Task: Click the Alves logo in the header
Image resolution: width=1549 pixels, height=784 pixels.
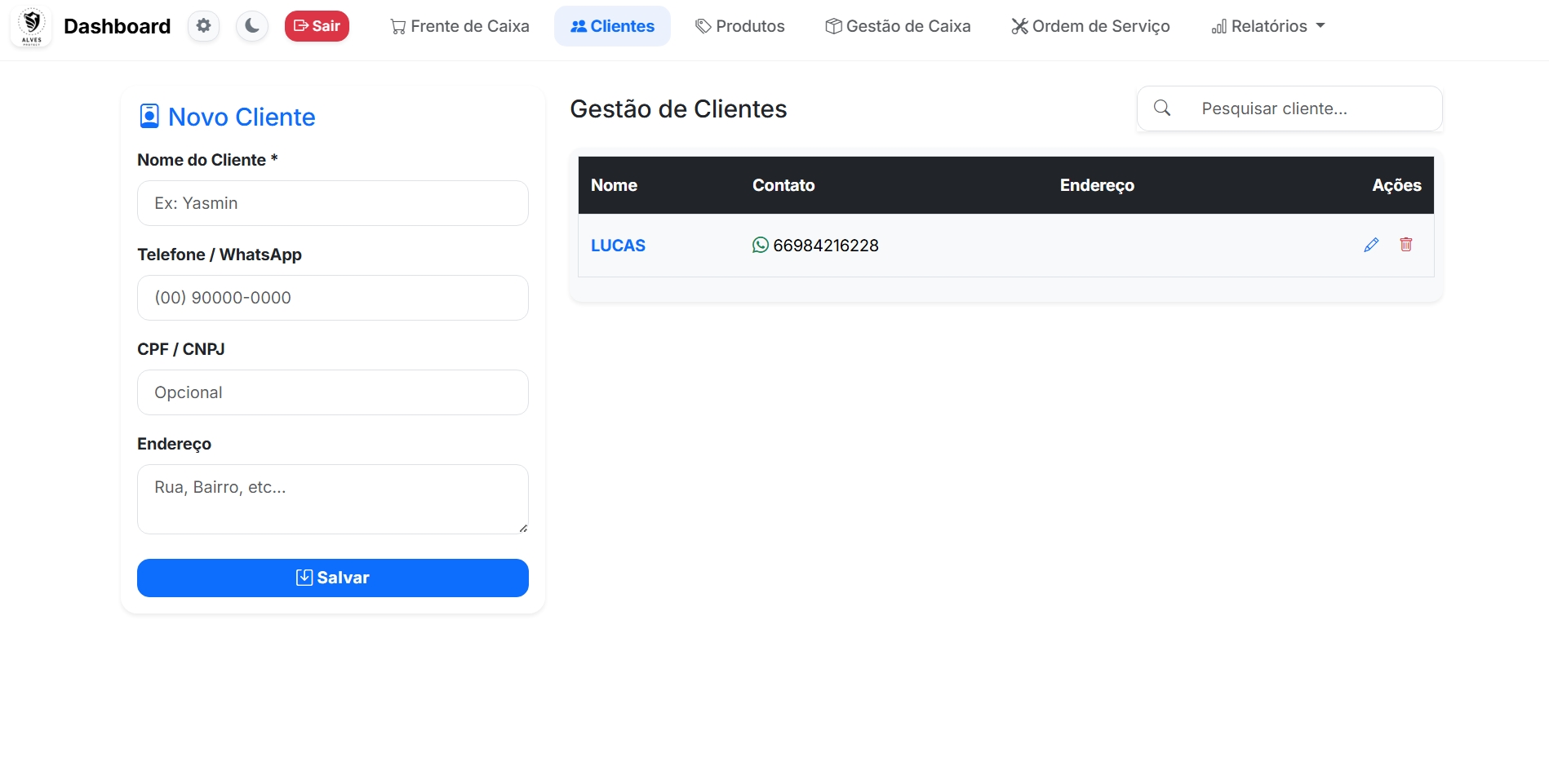Action: (x=31, y=27)
